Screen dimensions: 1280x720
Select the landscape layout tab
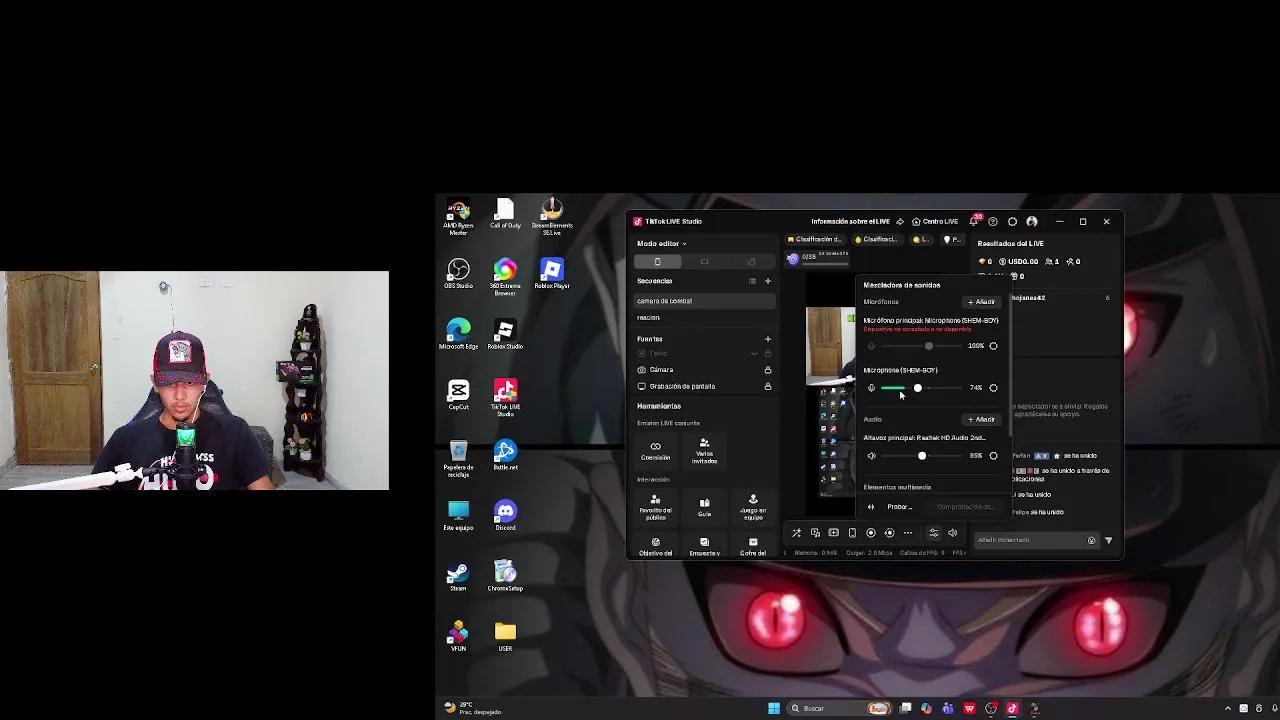click(704, 262)
